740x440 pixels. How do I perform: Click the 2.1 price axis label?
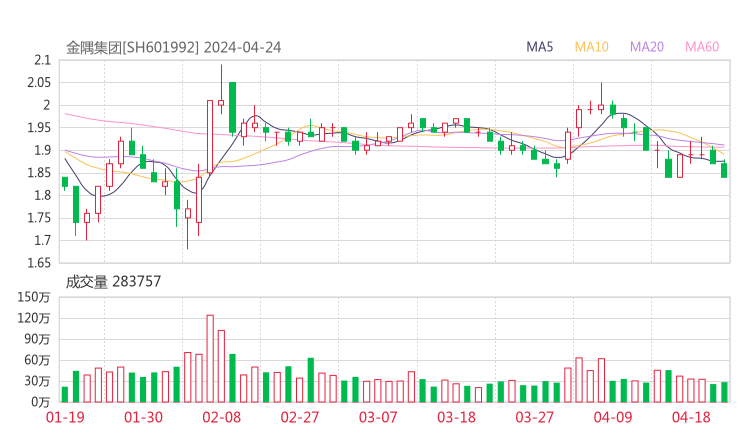42,60
